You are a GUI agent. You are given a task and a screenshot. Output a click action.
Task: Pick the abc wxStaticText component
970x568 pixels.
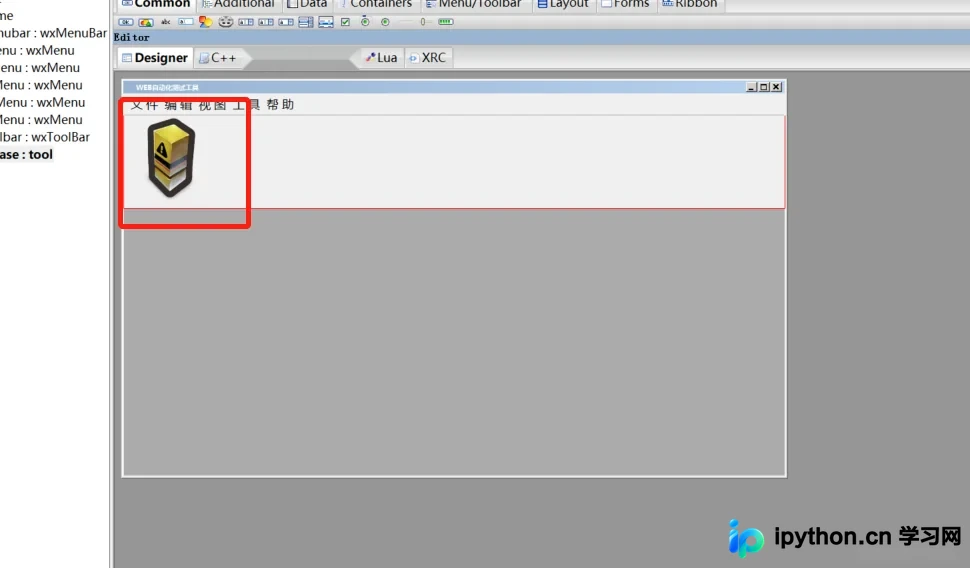tap(166, 22)
